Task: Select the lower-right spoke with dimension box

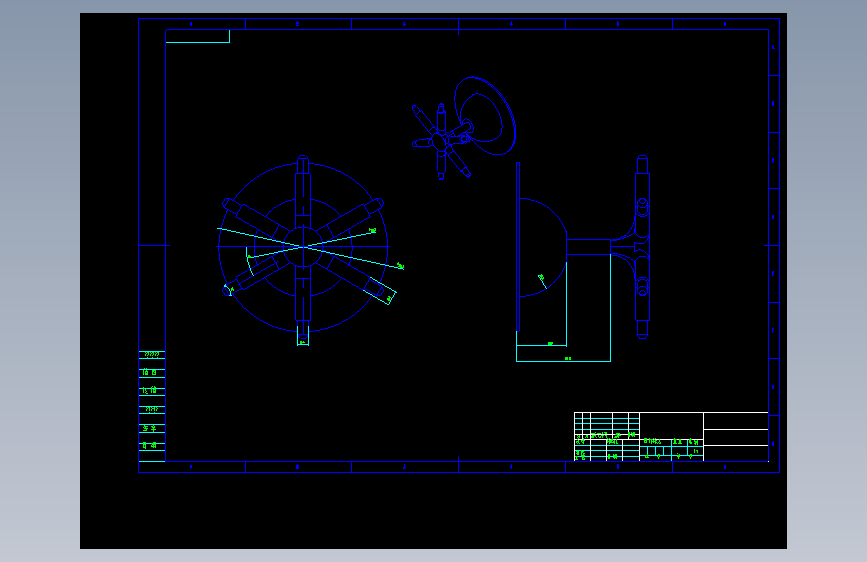Action: (356, 278)
